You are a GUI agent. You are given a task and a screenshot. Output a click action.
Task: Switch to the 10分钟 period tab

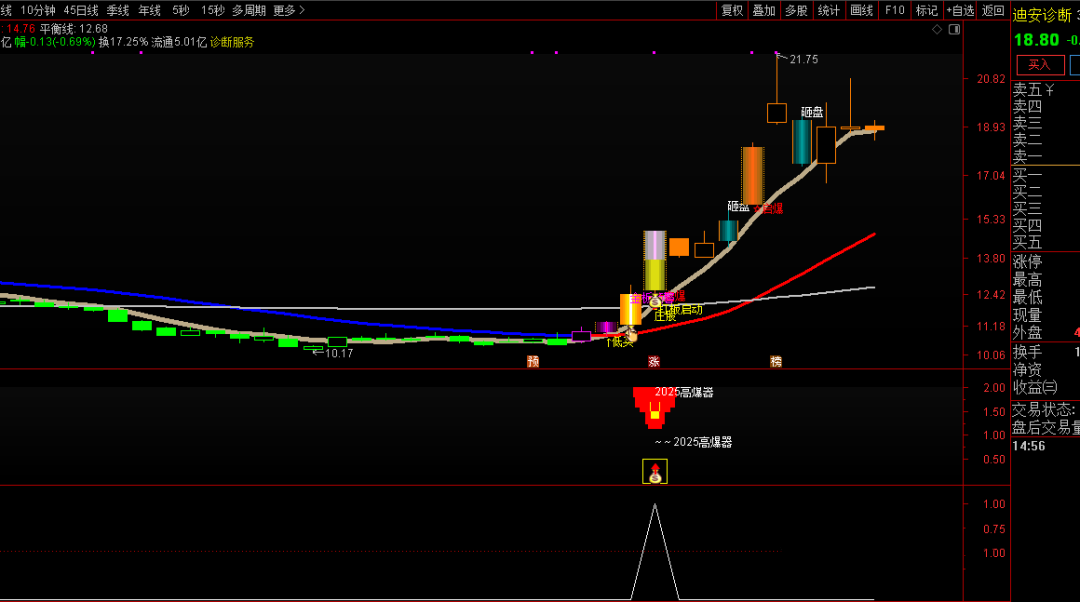[x=38, y=10]
